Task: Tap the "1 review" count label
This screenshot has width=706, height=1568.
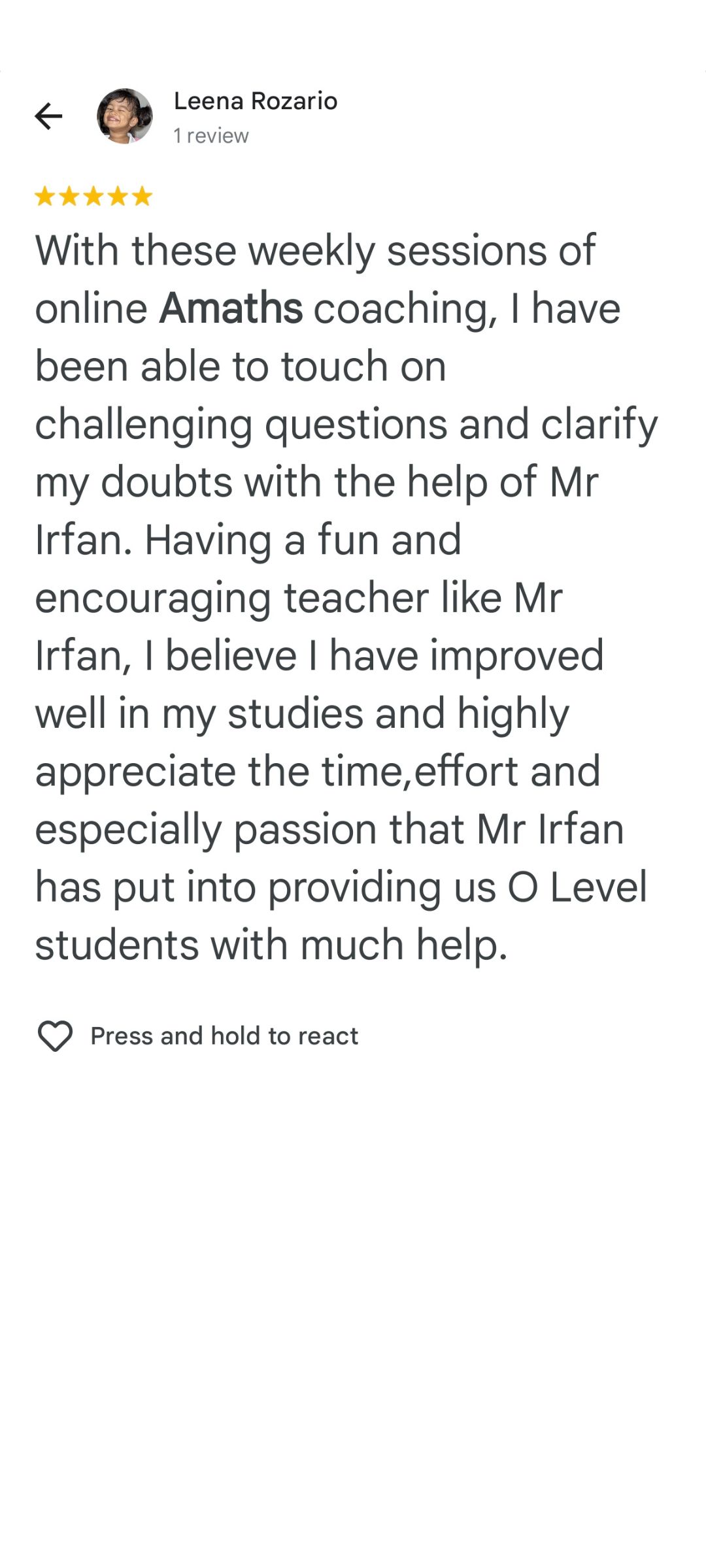Action: point(211,136)
